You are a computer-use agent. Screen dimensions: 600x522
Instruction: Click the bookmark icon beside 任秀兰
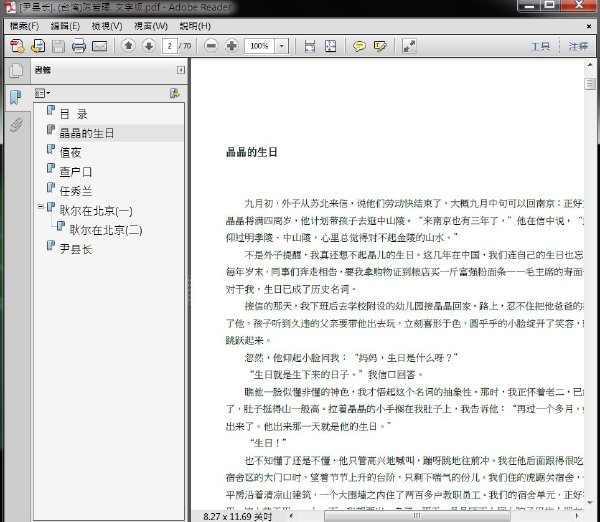pos(51,187)
